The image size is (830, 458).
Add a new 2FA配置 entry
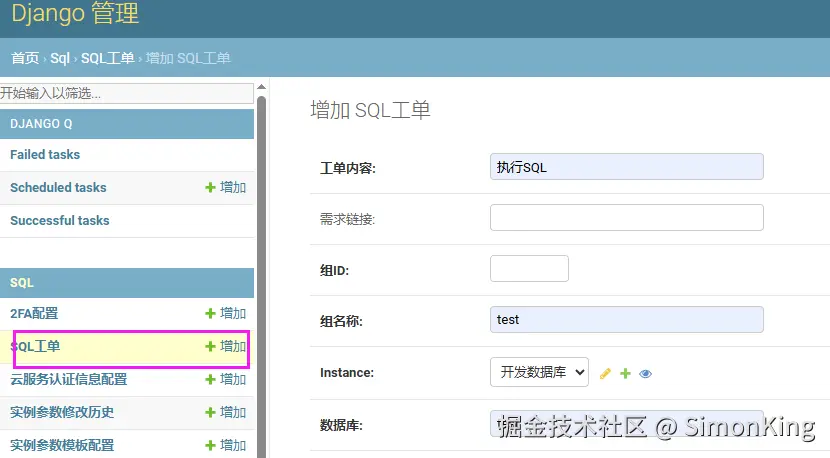coord(225,313)
